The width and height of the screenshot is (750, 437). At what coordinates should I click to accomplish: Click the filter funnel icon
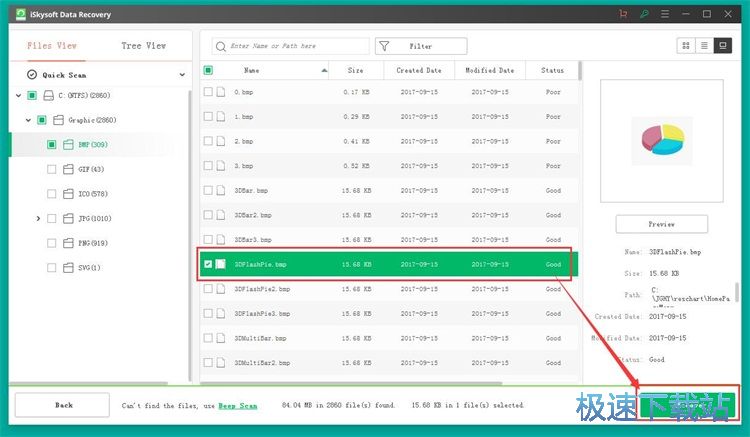[x=384, y=46]
